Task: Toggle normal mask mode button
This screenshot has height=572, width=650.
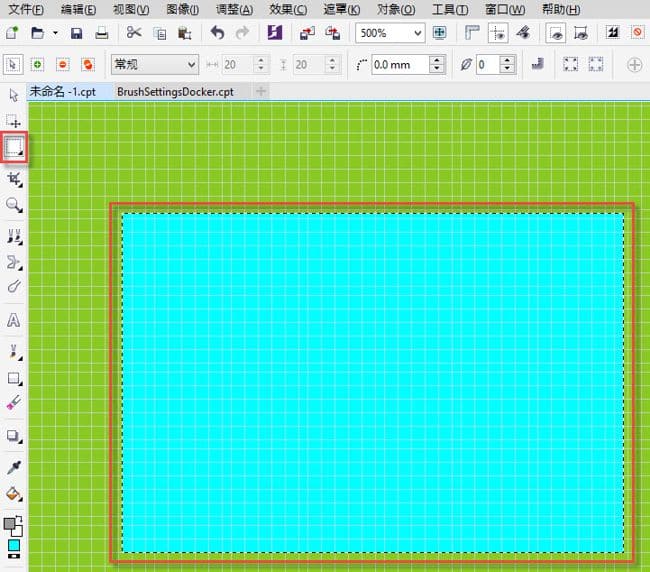Action: 14,64
